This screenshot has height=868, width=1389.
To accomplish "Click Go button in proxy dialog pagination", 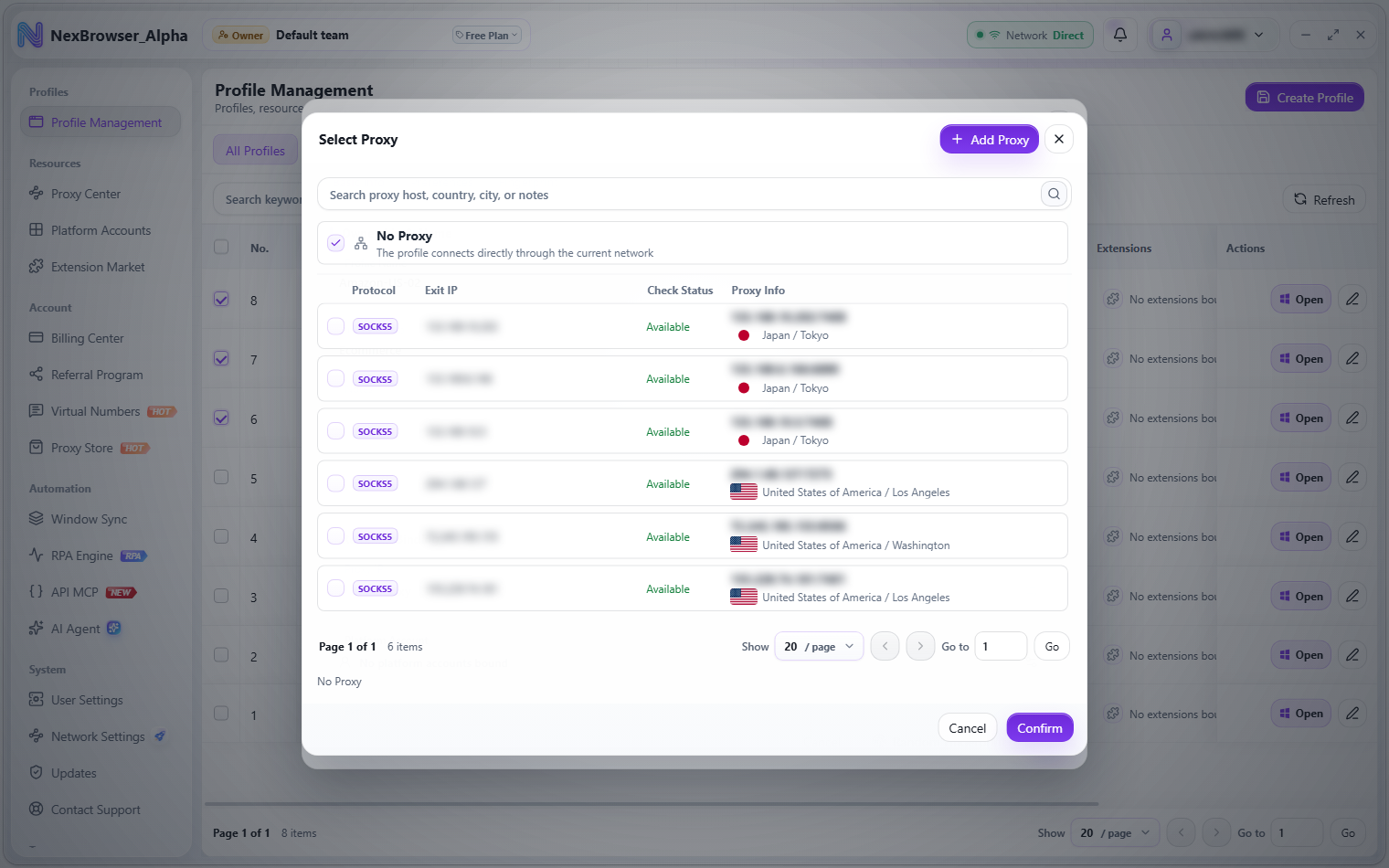I will click(x=1052, y=646).
